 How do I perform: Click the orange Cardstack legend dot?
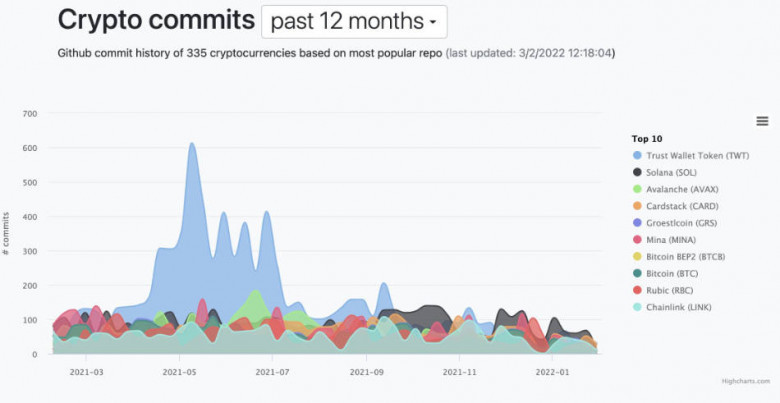(x=637, y=206)
